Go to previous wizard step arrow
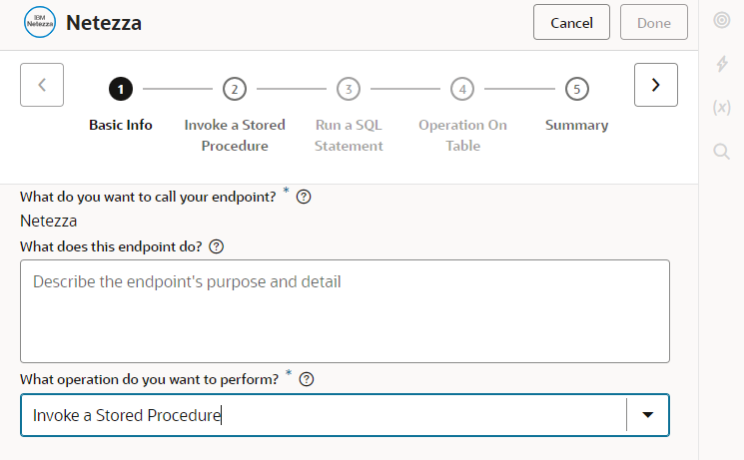The height and width of the screenshot is (460, 744). (42, 85)
